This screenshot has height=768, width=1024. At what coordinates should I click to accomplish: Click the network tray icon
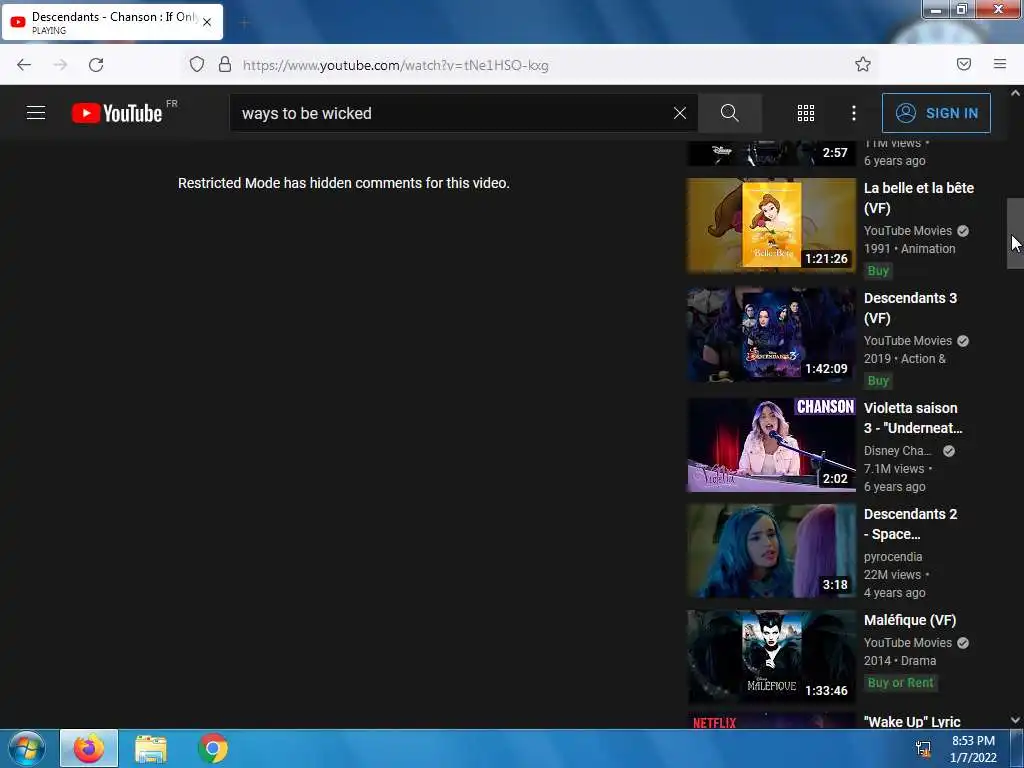[x=923, y=748]
